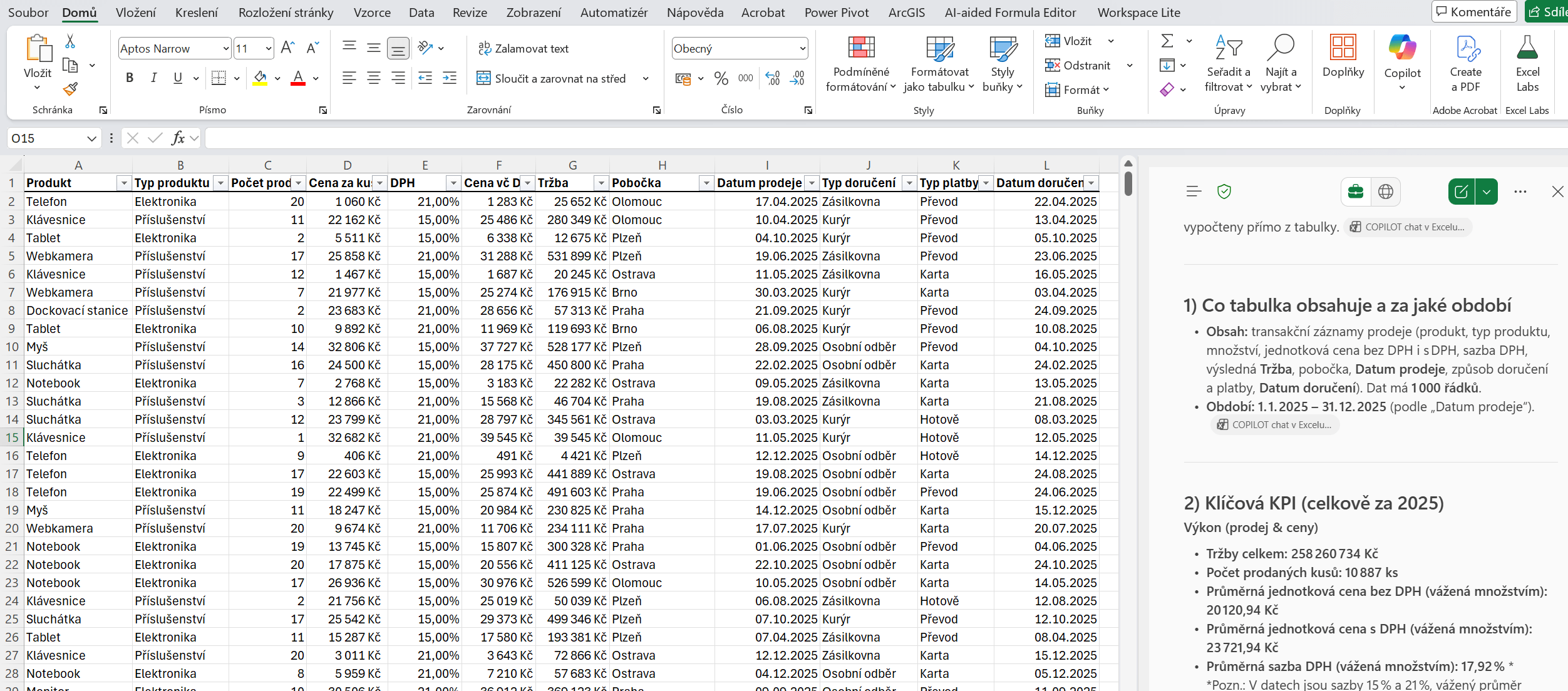Click the percent style icon
The height and width of the screenshot is (691, 1568).
[x=721, y=78]
